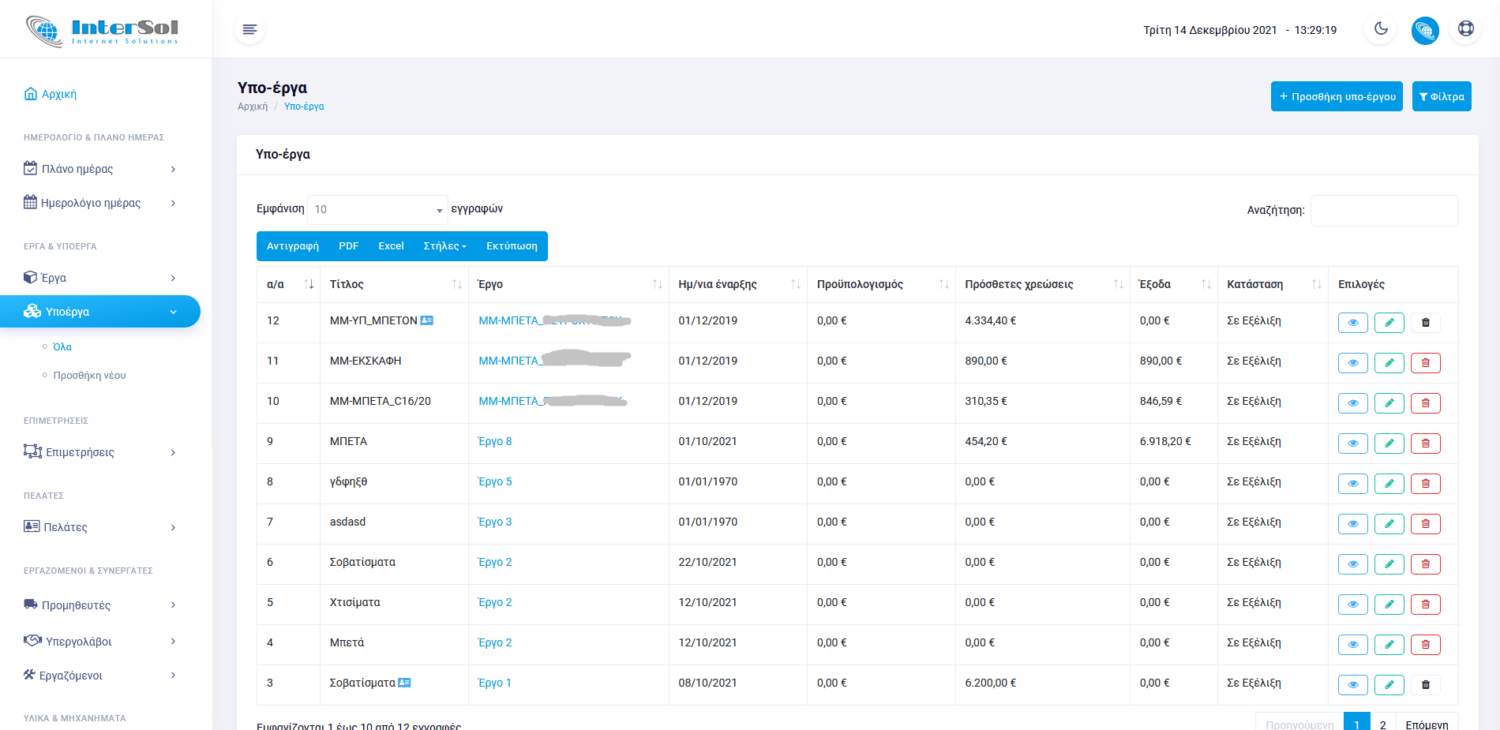
Task: Delete row 12 with black trash icon
Action: tap(1425, 322)
